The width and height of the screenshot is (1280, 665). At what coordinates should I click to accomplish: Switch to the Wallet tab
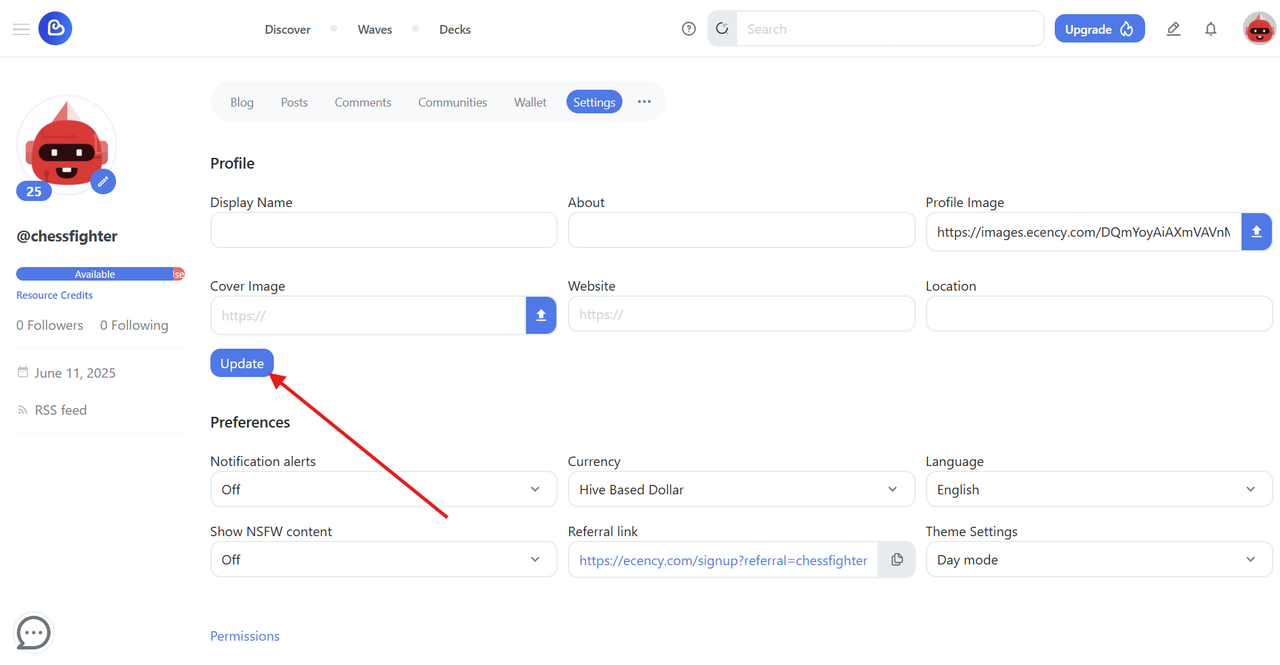click(530, 102)
